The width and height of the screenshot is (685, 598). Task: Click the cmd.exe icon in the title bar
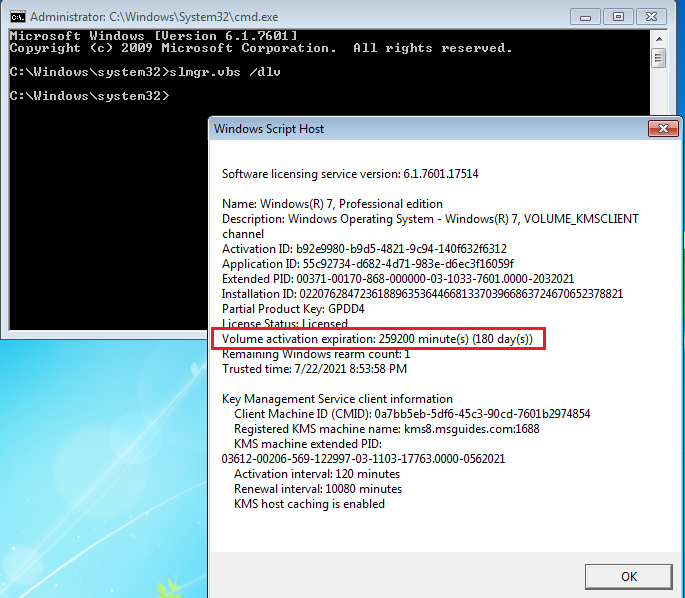click(x=18, y=17)
